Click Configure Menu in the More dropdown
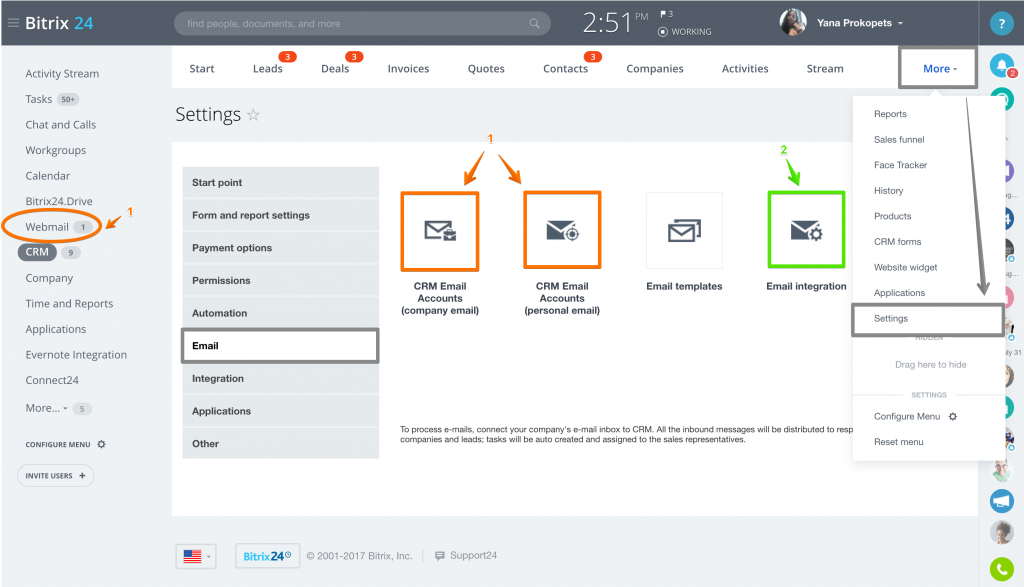Screen dimensions: 1024x587 [907, 416]
